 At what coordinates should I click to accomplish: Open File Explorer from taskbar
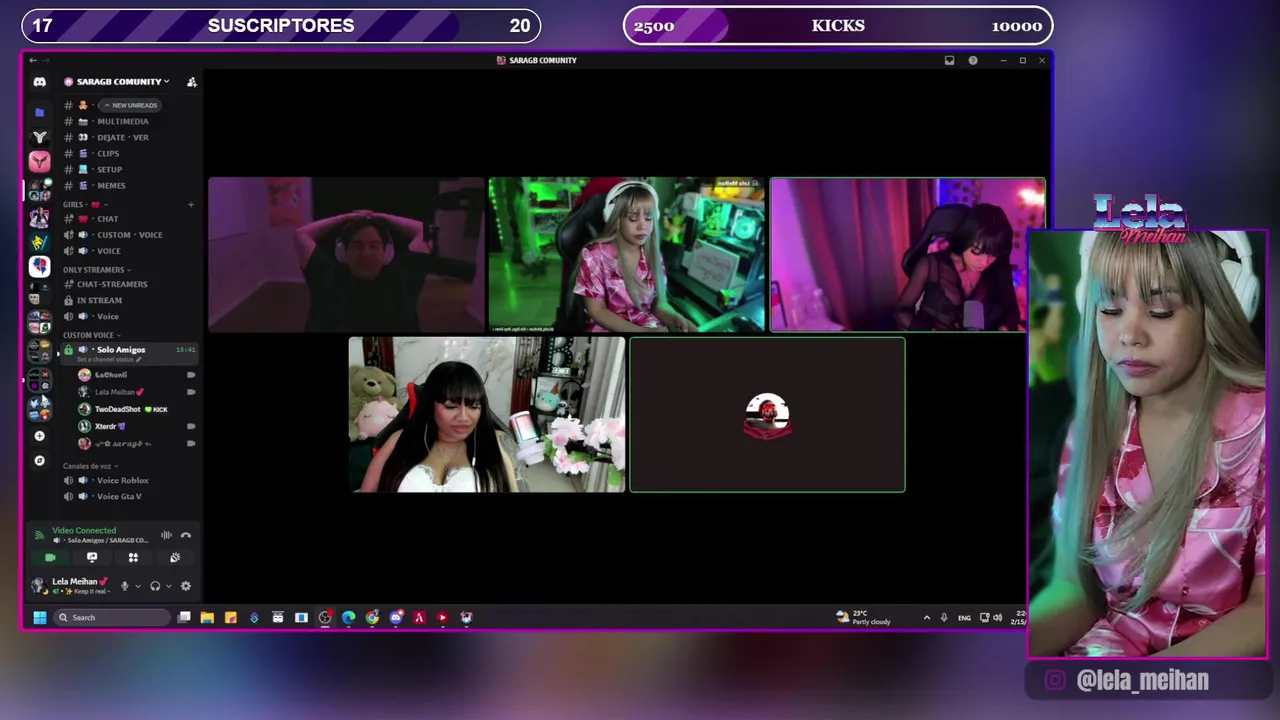pos(207,617)
